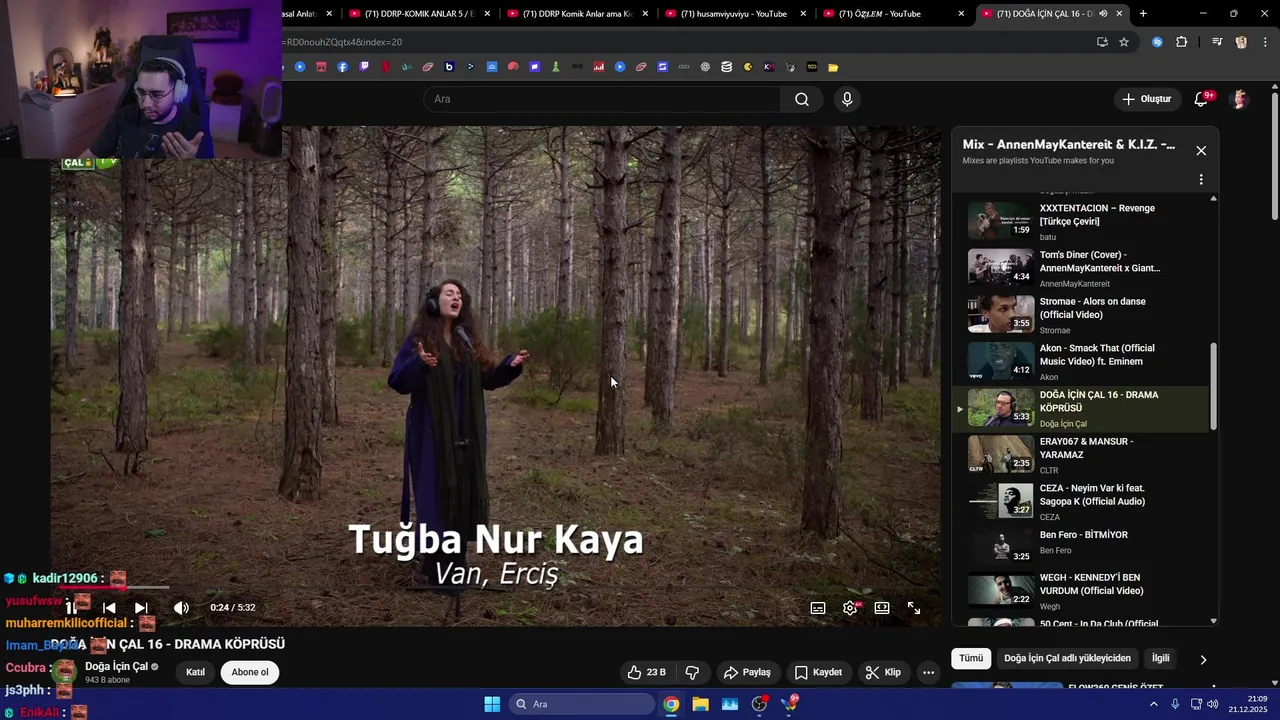The width and height of the screenshot is (1280, 720).
Task: Skip to previous video in player
Action: [x=109, y=607]
